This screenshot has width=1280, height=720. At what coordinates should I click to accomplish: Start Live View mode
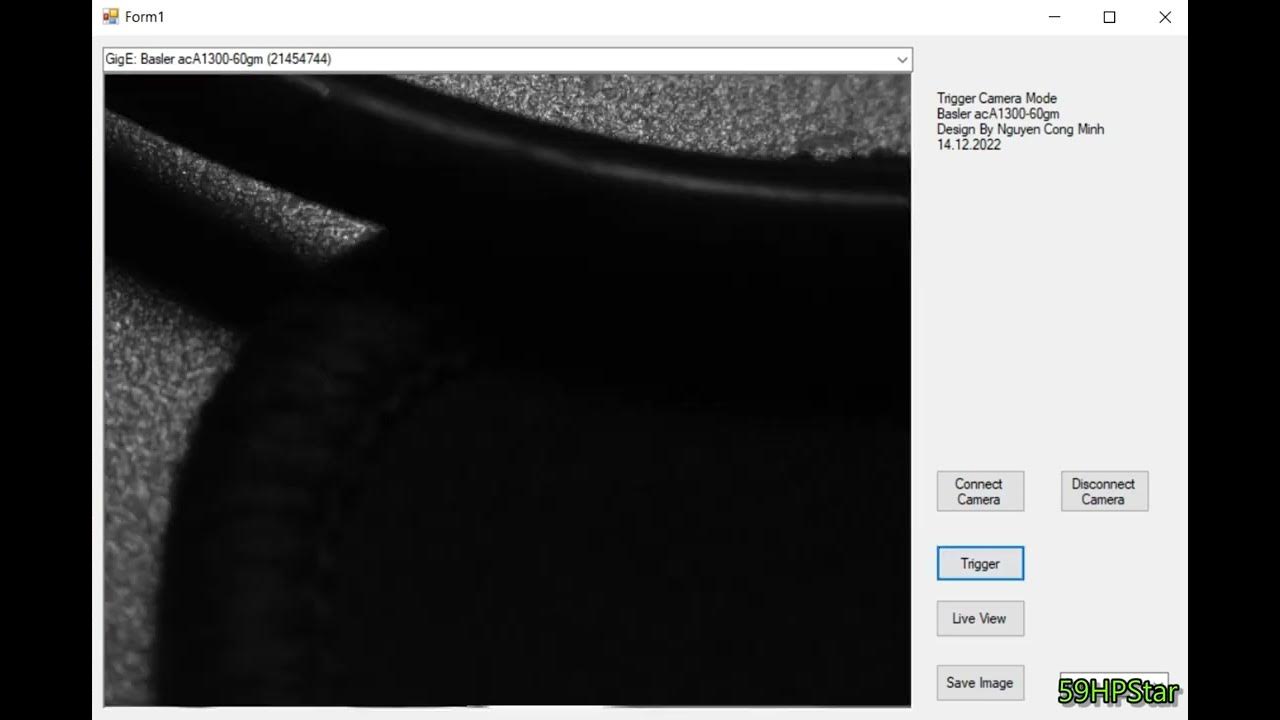980,619
